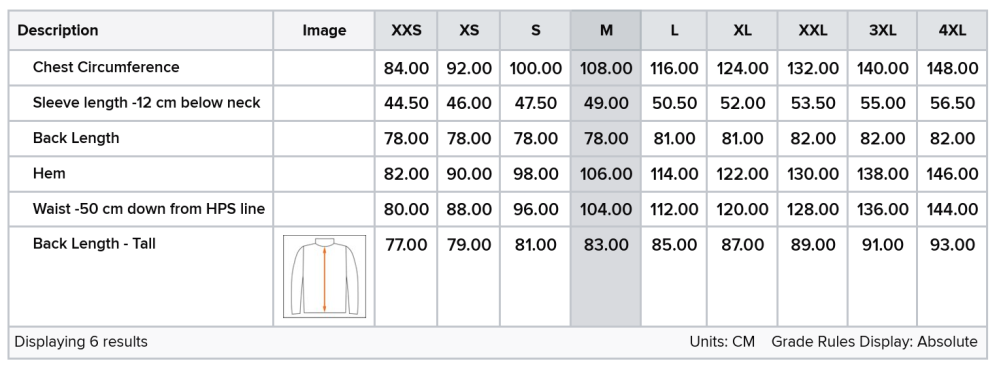Select Back Length - Tall XS value 79.00

469,245
